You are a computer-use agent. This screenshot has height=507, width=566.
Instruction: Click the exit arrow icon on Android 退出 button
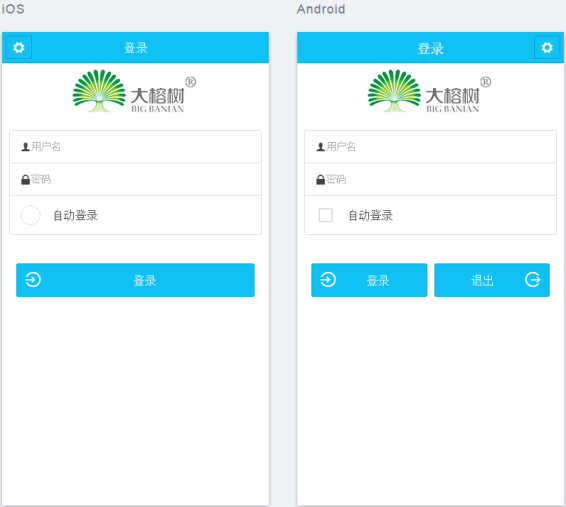click(532, 280)
